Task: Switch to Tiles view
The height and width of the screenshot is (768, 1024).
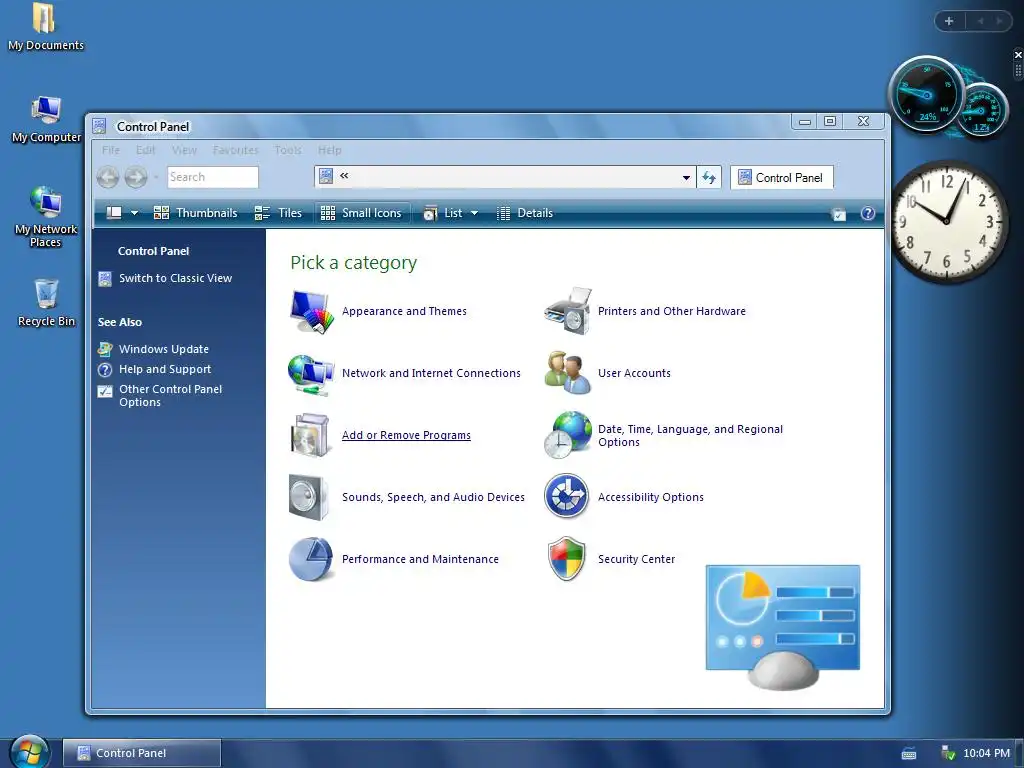Action: [278, 213]
